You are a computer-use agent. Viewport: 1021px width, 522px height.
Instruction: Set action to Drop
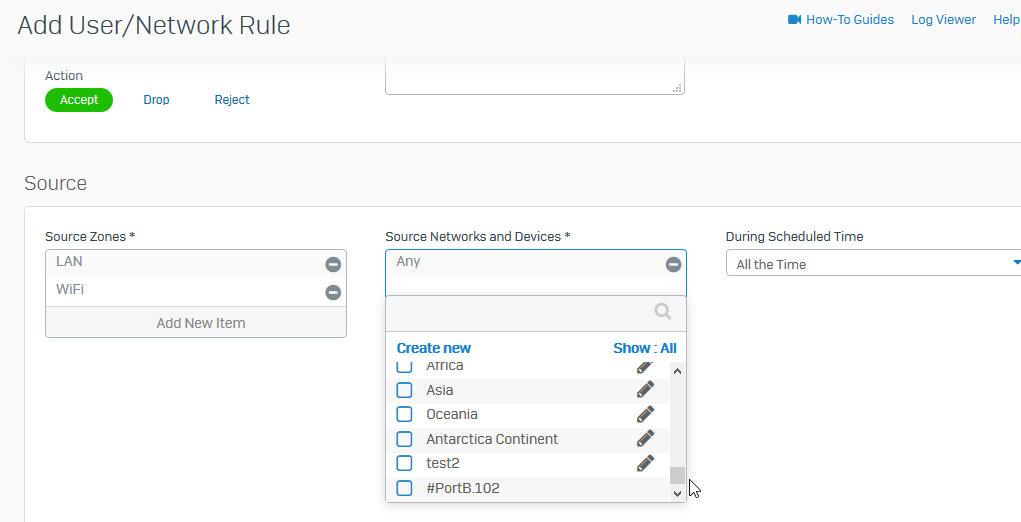[156, 100]
